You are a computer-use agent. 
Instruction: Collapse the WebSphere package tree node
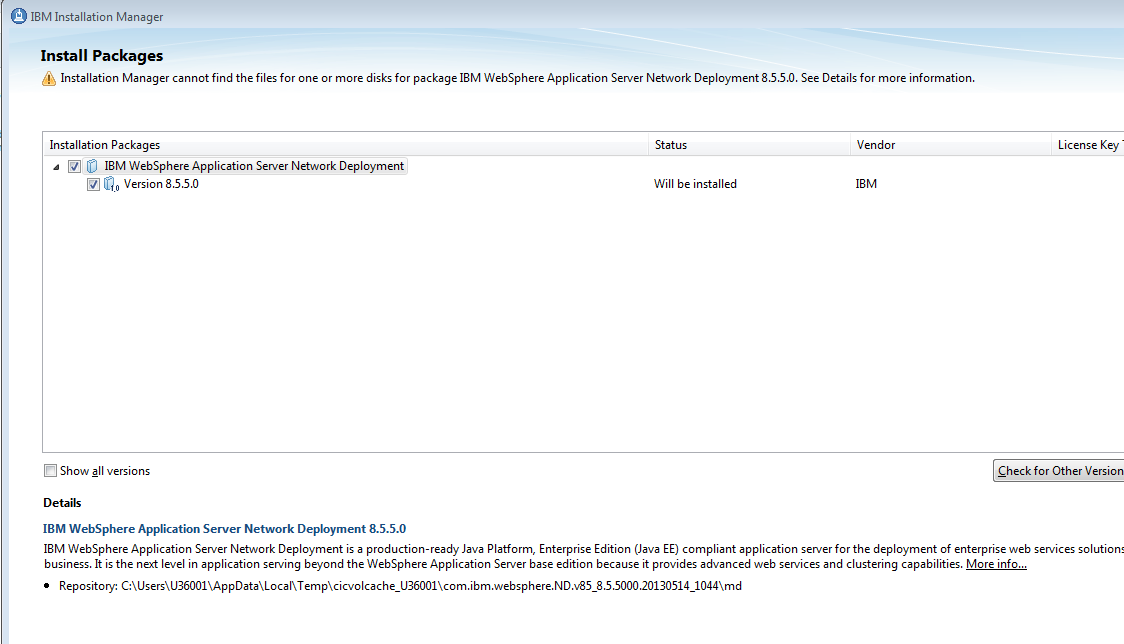(x=57, y=166)
